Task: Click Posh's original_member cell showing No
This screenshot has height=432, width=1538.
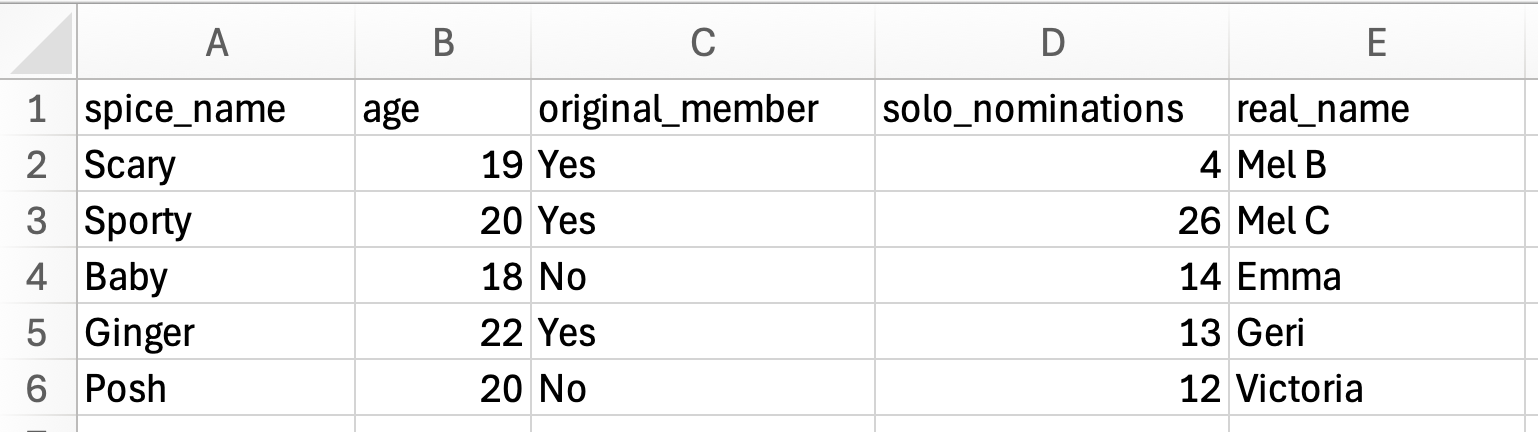Action: (703, 388)
